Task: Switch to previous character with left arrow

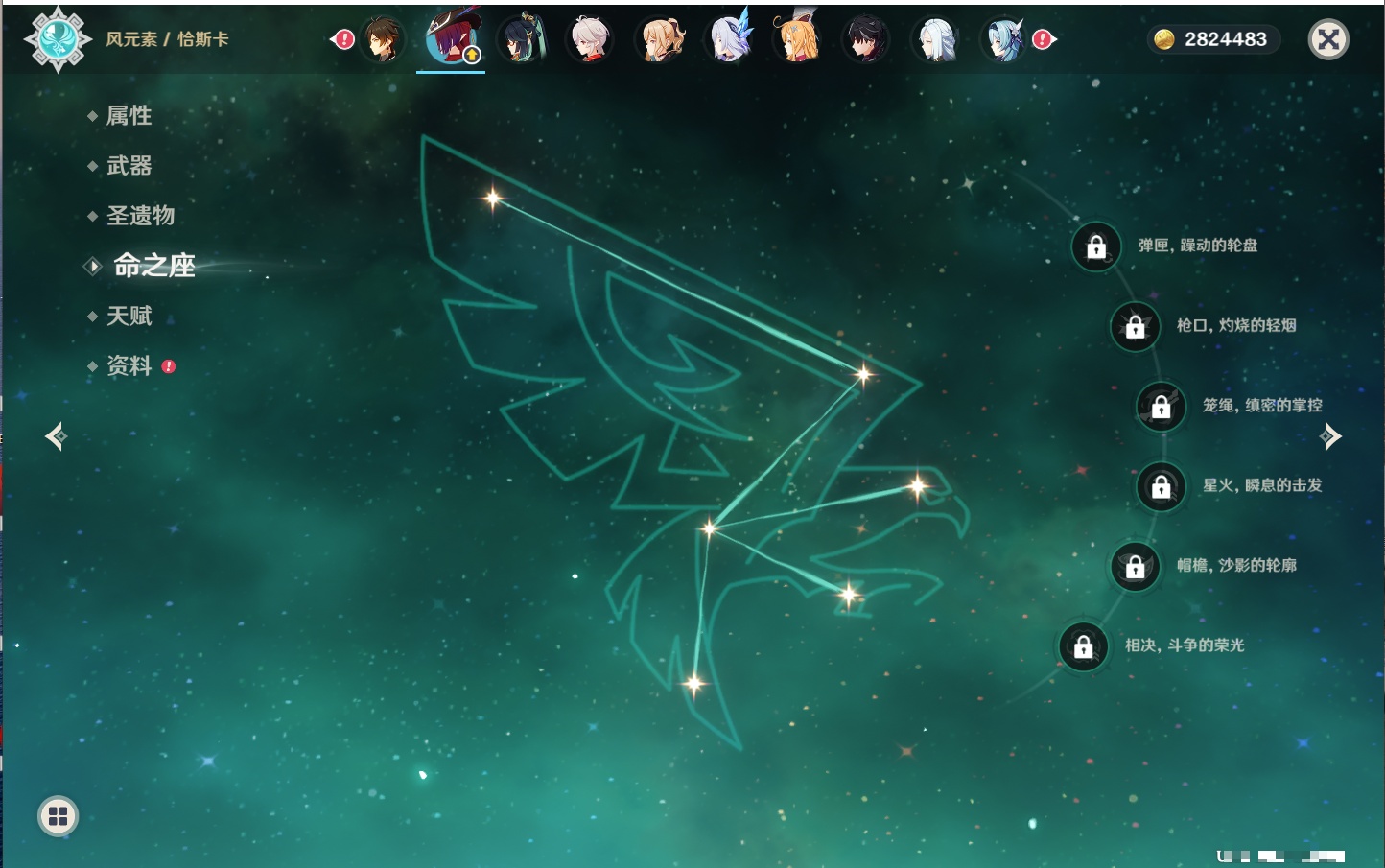Action: point(56,436)
